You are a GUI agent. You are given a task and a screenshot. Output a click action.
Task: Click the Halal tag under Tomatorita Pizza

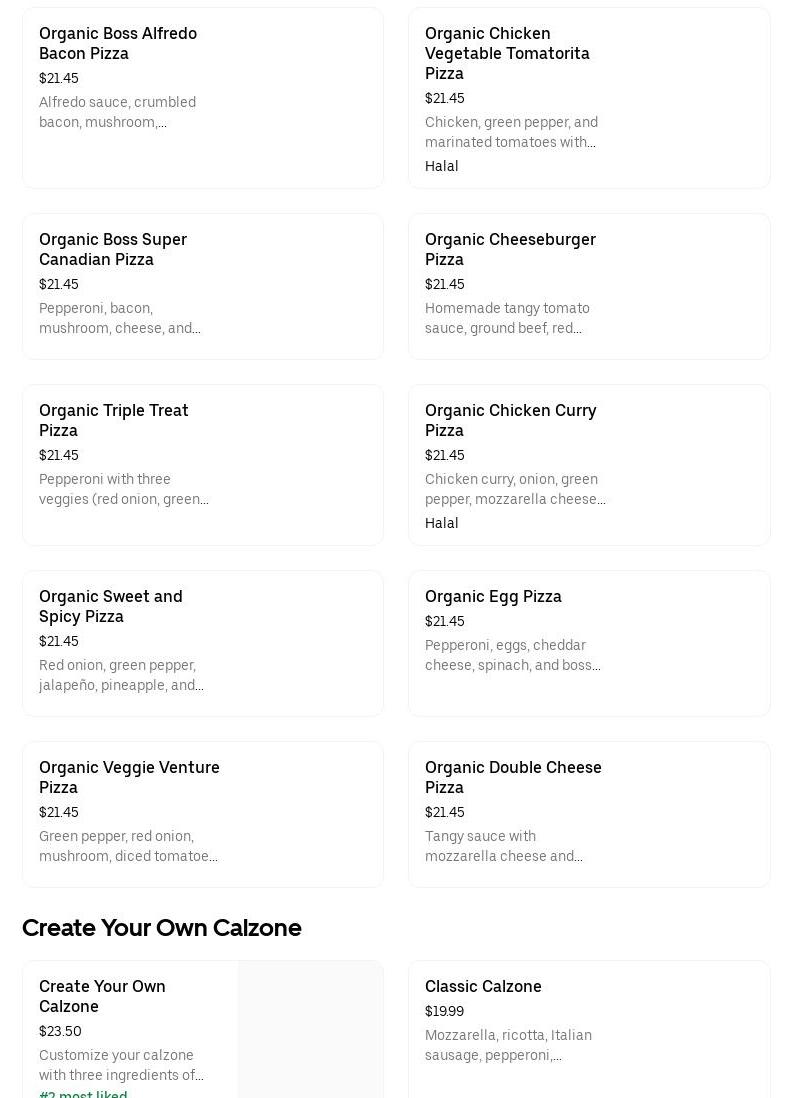pyautogui.click(x=441, y=166)
